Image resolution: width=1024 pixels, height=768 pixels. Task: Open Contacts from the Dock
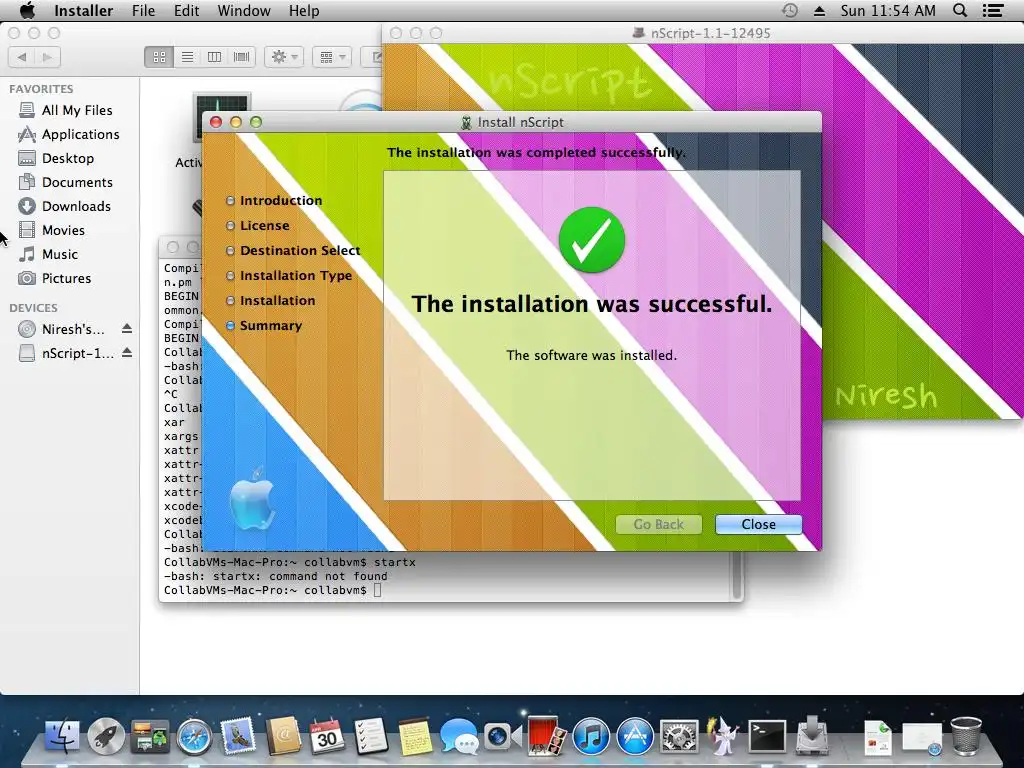[283, 737]
